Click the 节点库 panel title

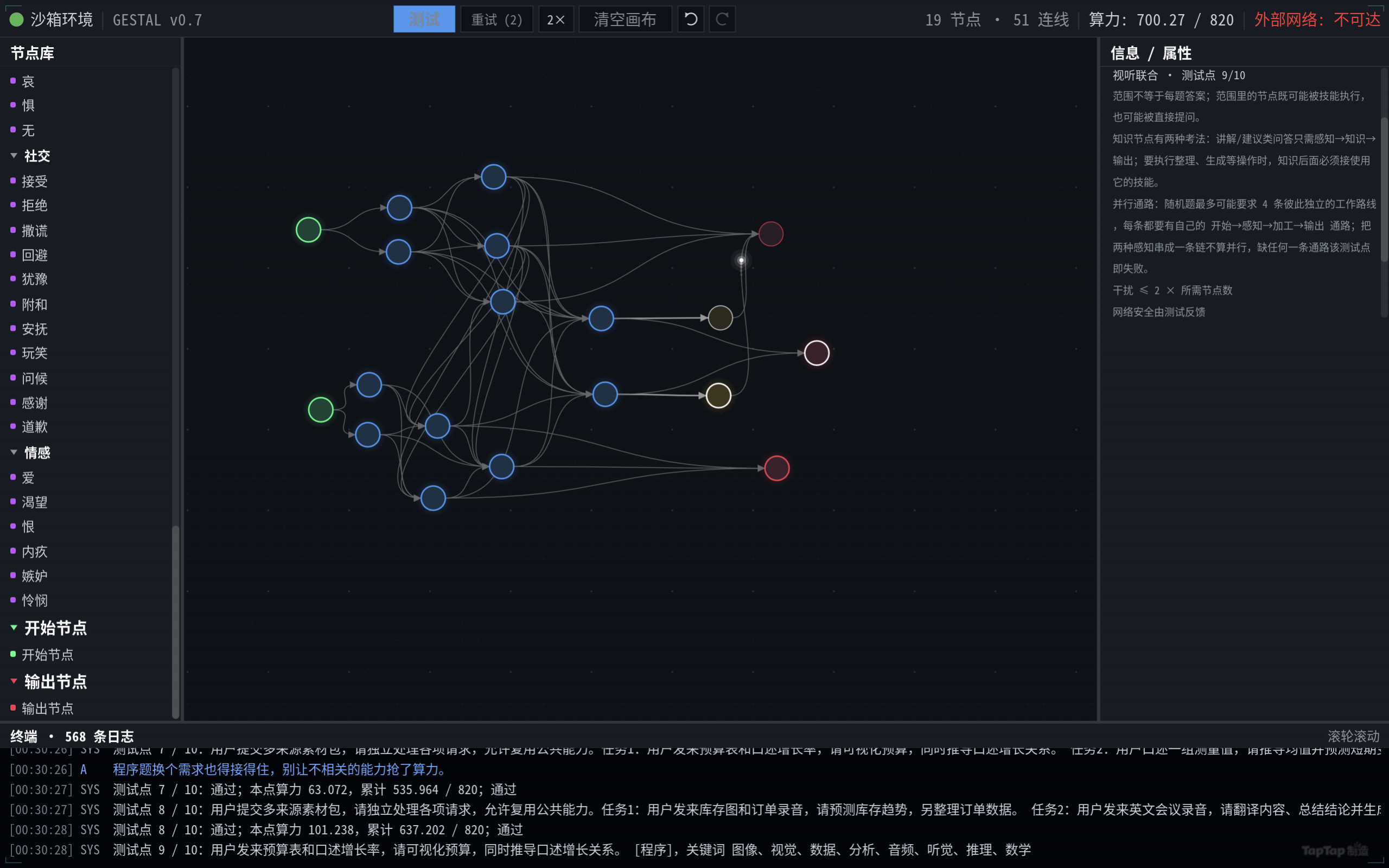(x=32, y=53)
